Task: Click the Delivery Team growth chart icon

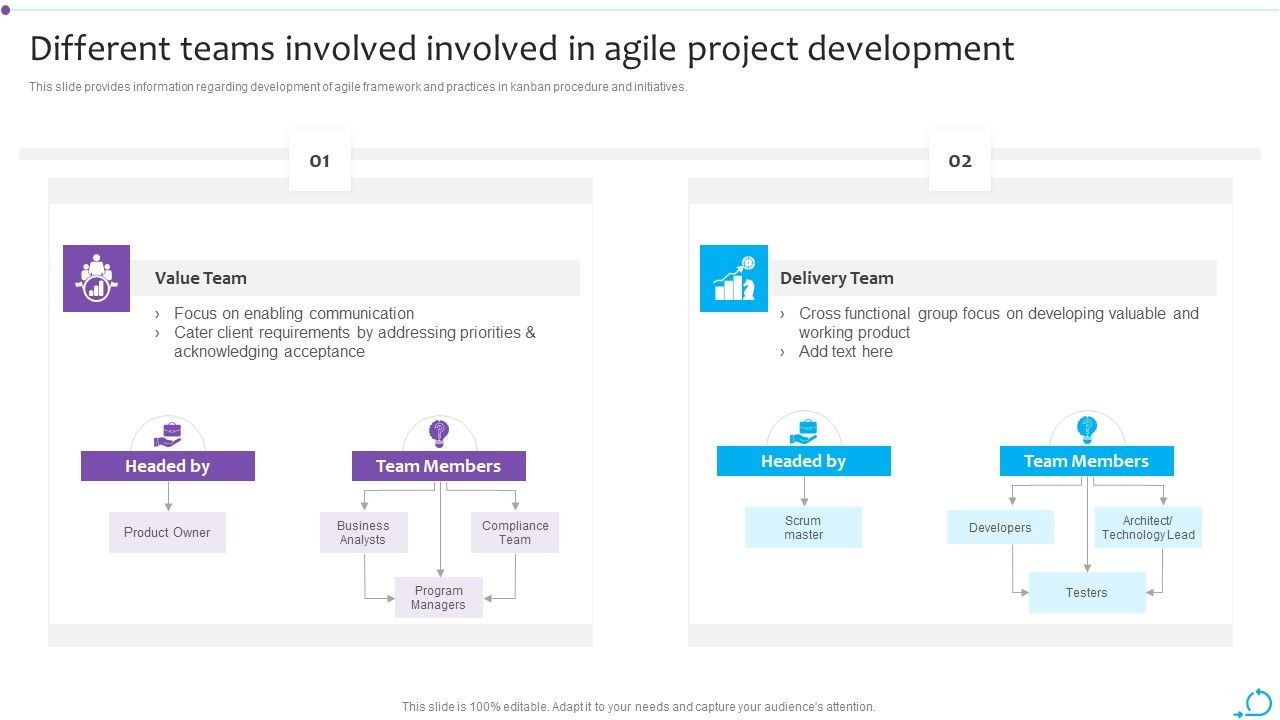Action: (x=734, y=278)
